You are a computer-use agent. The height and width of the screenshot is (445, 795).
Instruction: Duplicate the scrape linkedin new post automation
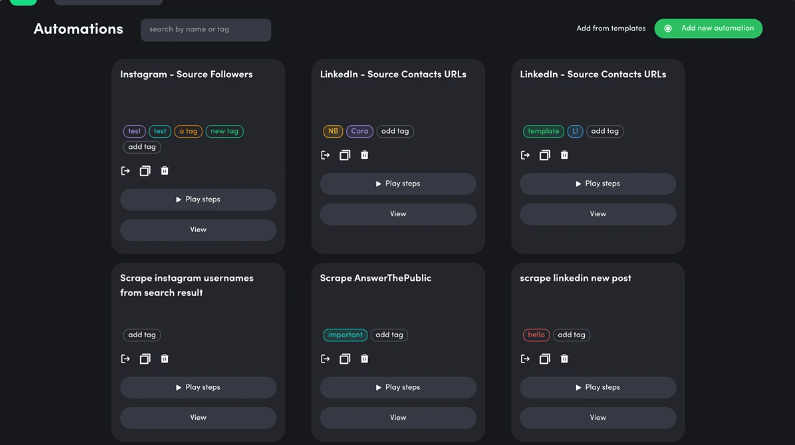coord(545,359)
